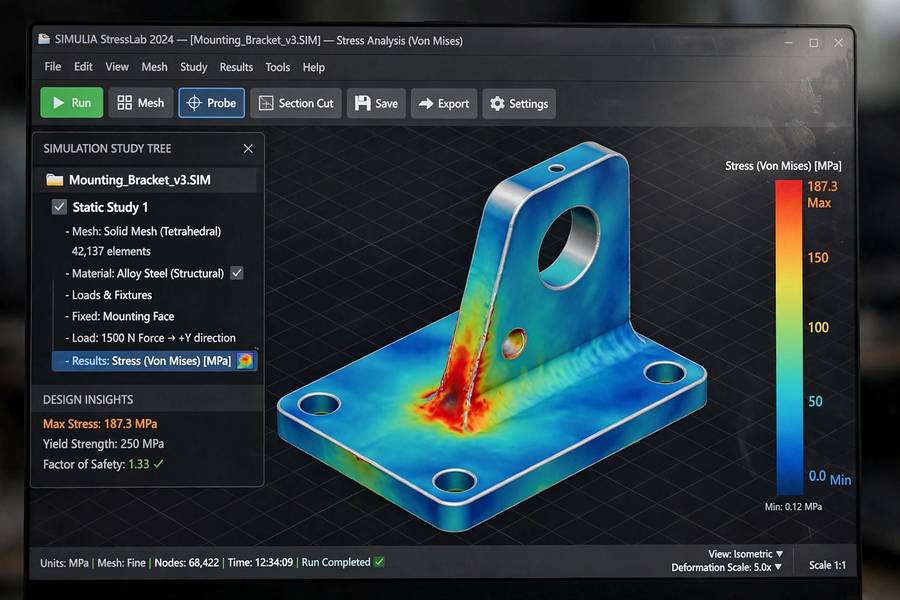Click Factor of Safety: 1.33 value
The width and height of the screenshot is (900, 600).
click(x=138, y=464)
